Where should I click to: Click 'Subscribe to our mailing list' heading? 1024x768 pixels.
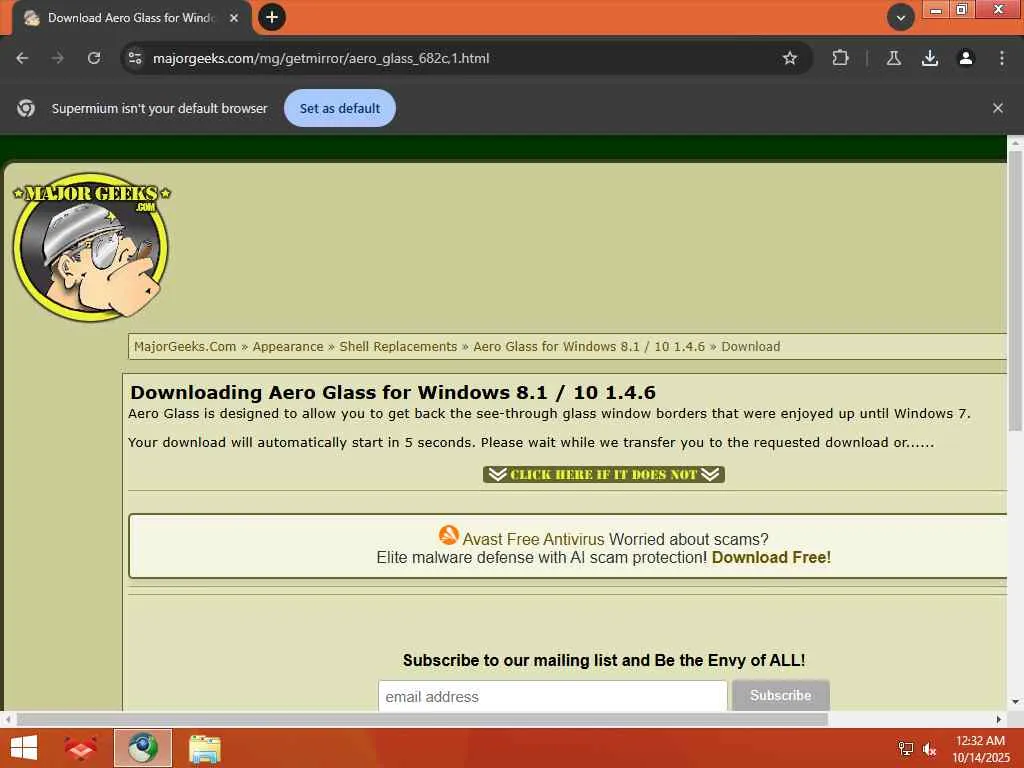tap(603, 660)
